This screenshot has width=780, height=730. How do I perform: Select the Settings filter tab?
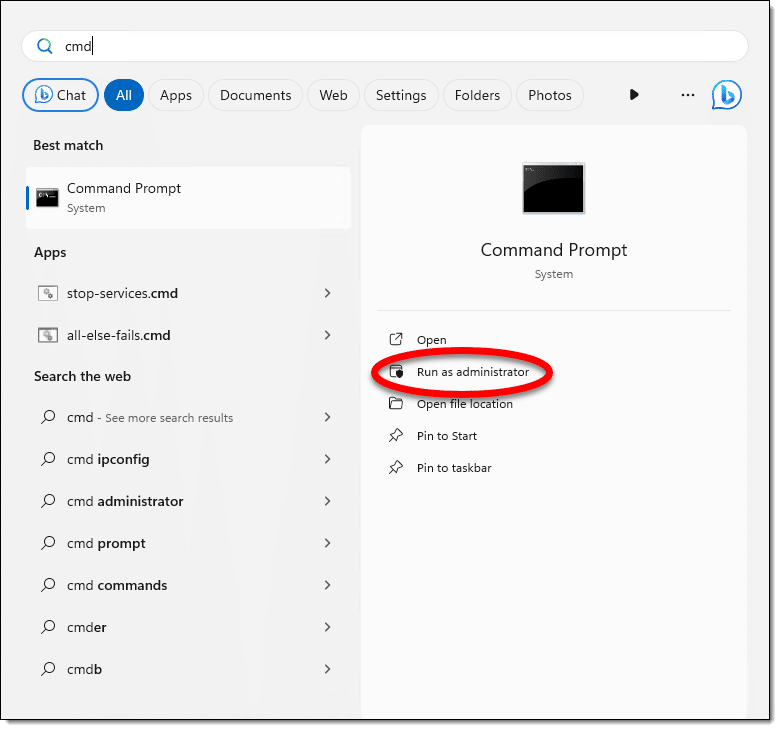tap(401, 95)
